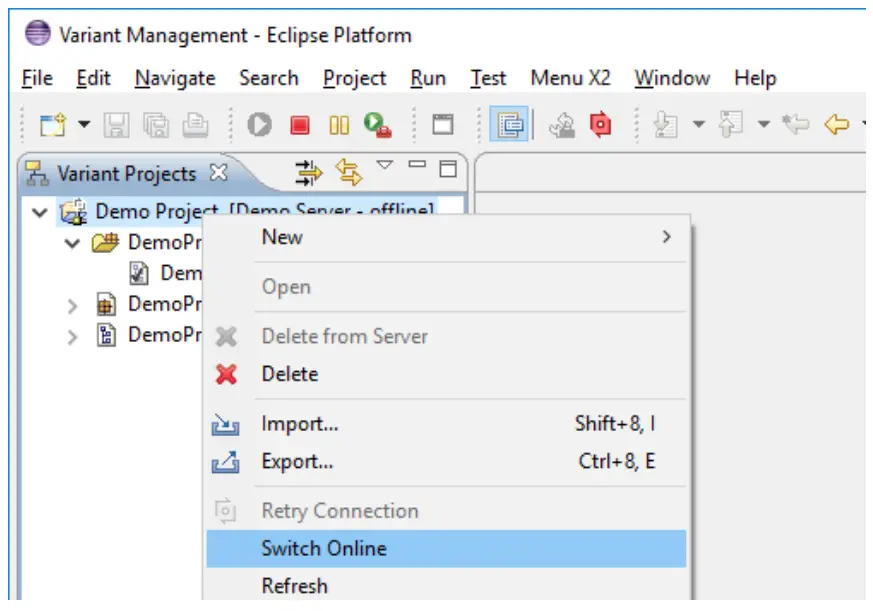The height and width of the screenshot is (611, 873).
Task: Open the Window menu
Action: (672, 78)
